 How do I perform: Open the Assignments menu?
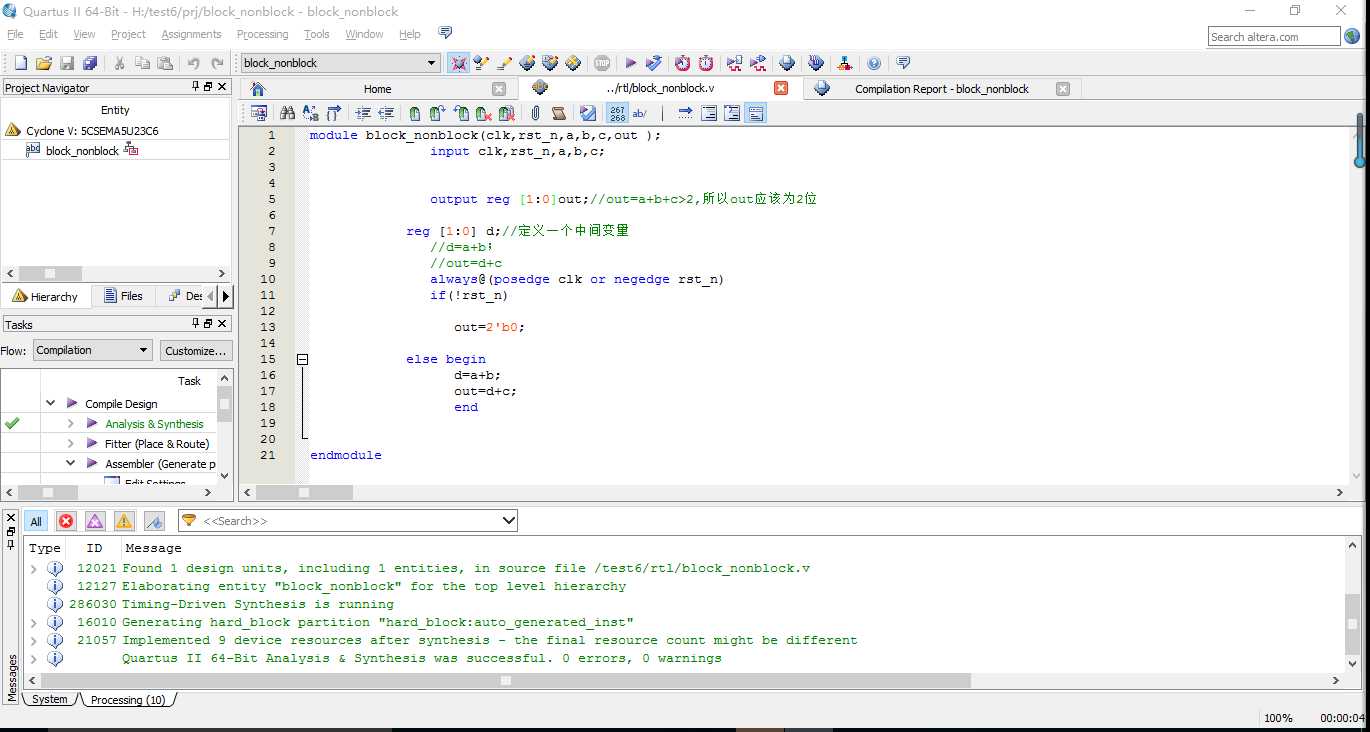pyautogui.click(x=191, y=34)
